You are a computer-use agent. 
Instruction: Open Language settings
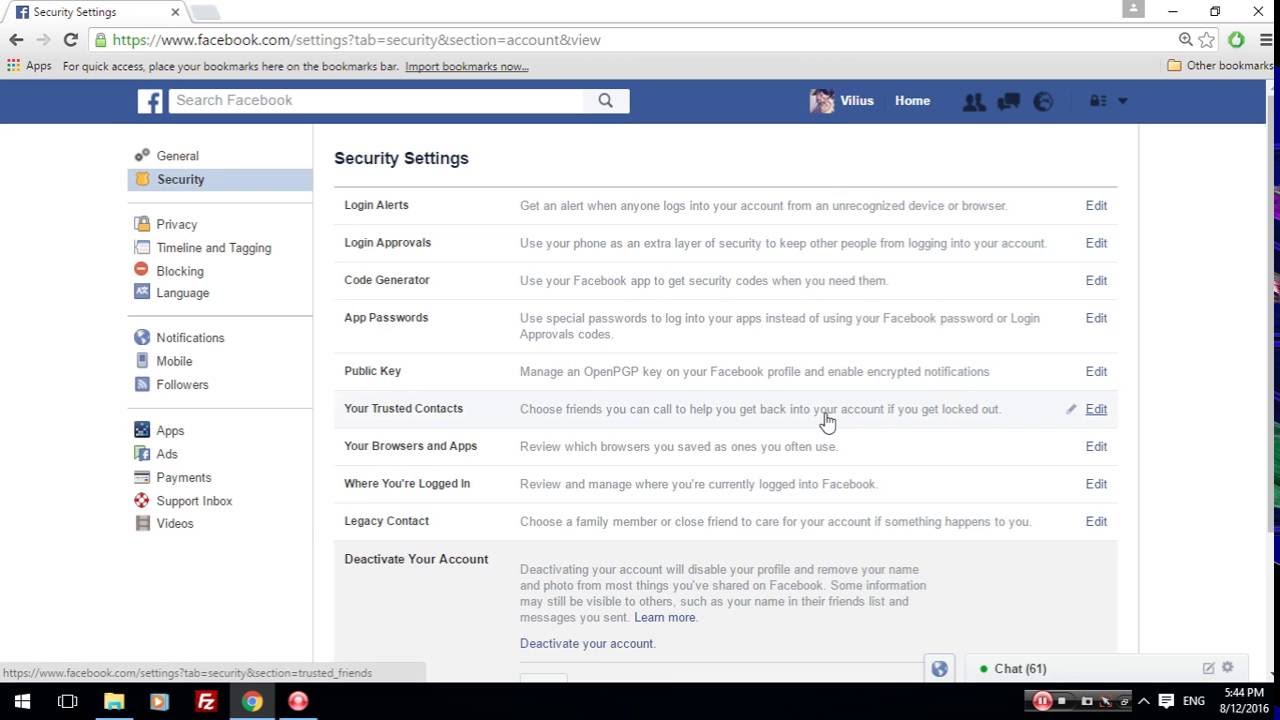tap(182, 293)
